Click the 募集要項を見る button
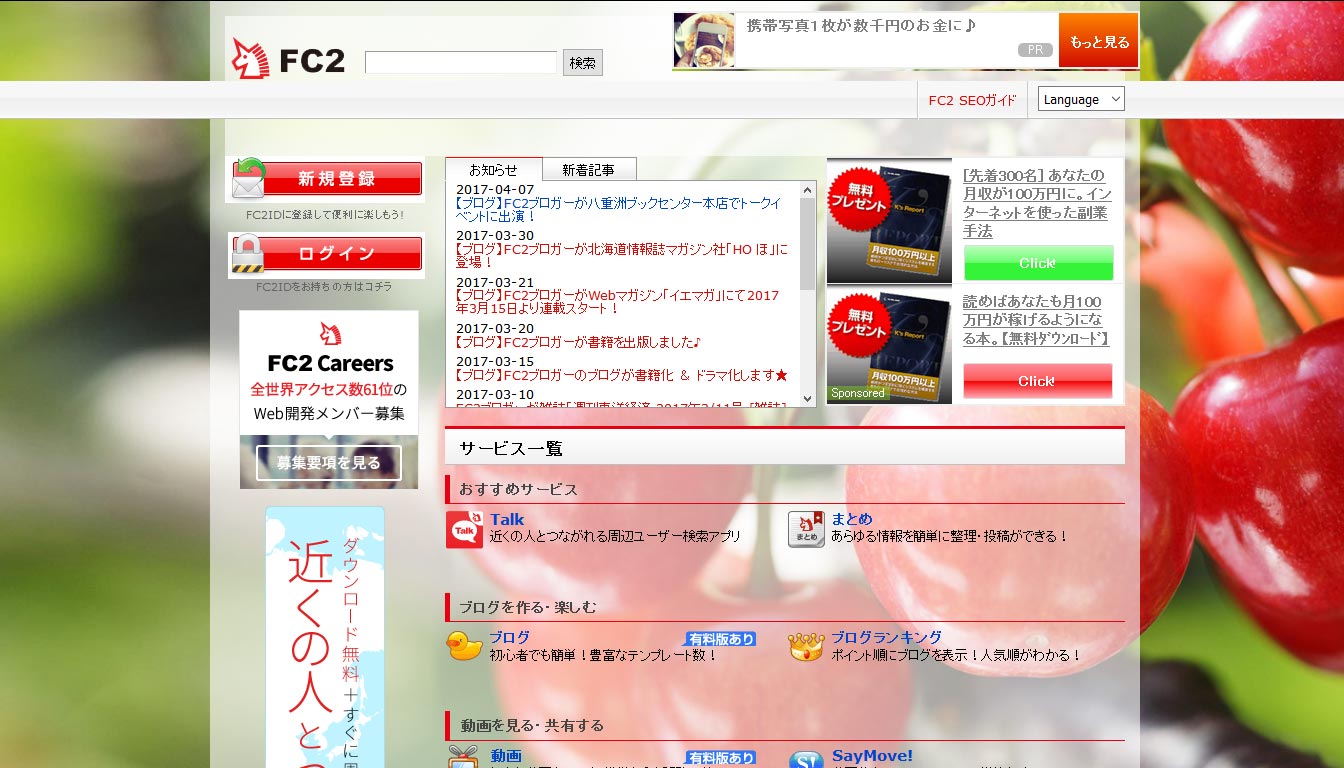 tap(329, 463)
